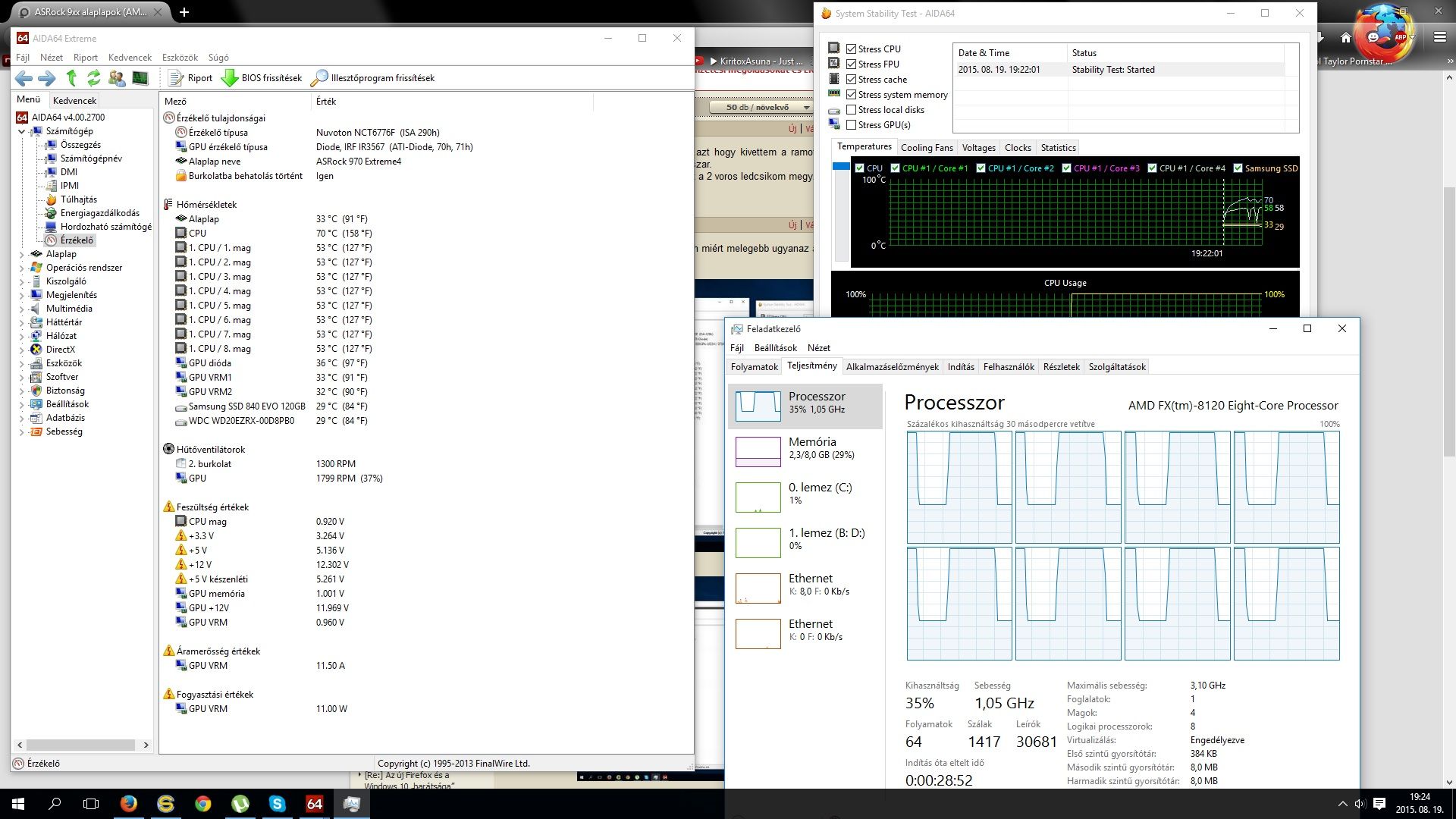Screen dimensions: 1456x819
Task: Switch to Cooling Fans tab
Action: tap(926, 148)
